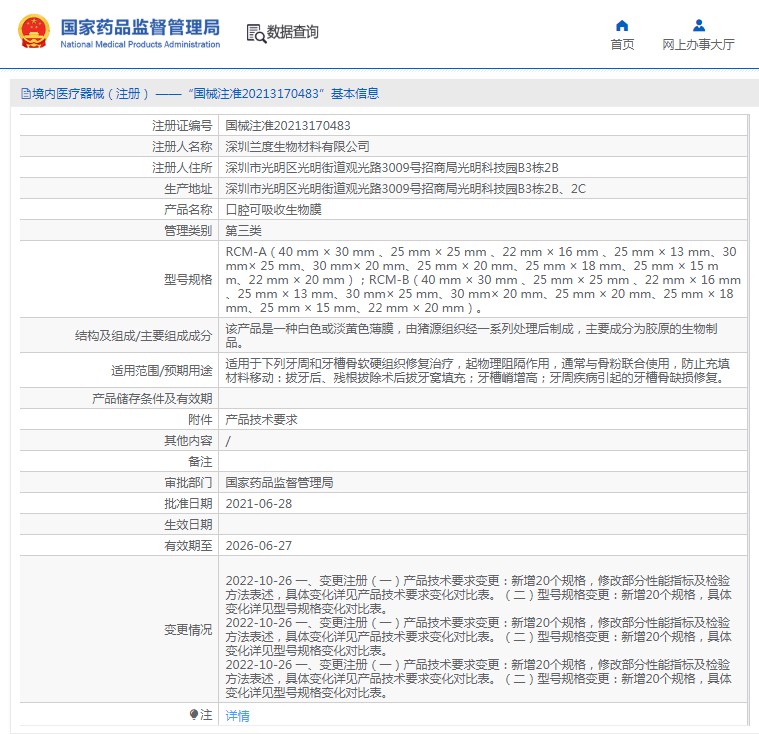The height and width of the screenshot is (734, 759).
Task: Click the 注册人住所 row label
Action: 182,168
